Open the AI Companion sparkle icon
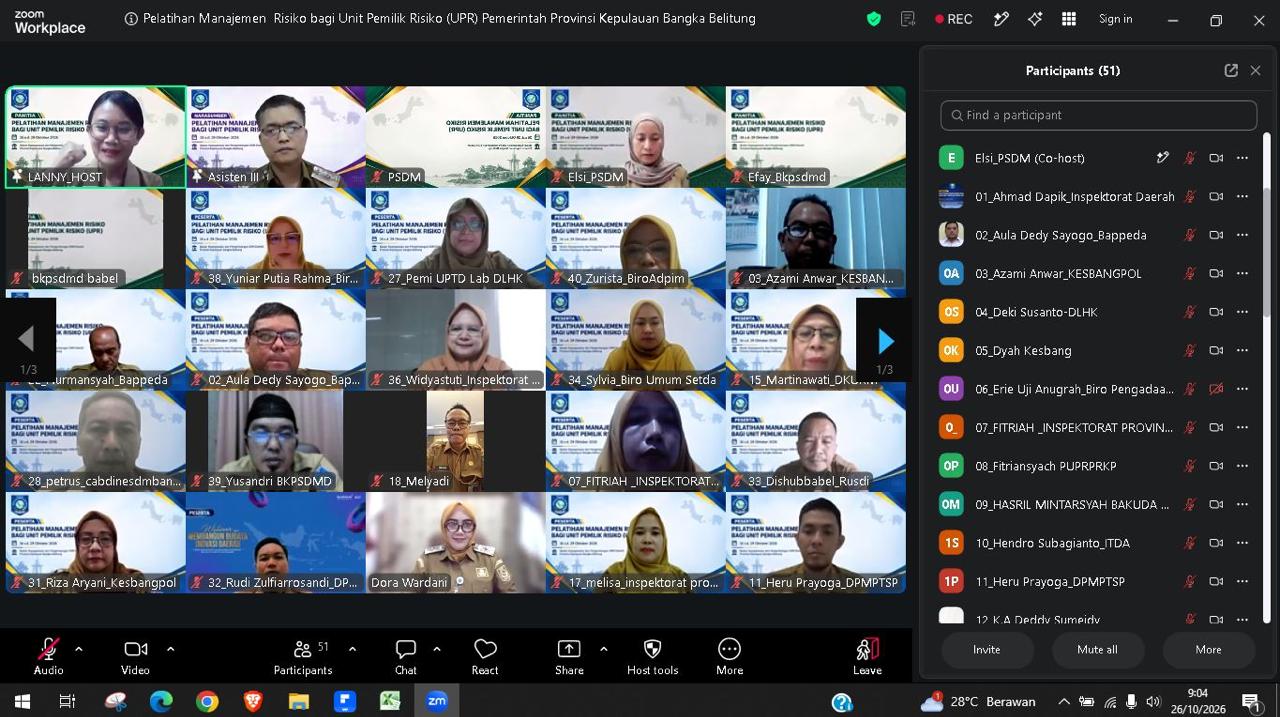 click(x=1035, y=19)
